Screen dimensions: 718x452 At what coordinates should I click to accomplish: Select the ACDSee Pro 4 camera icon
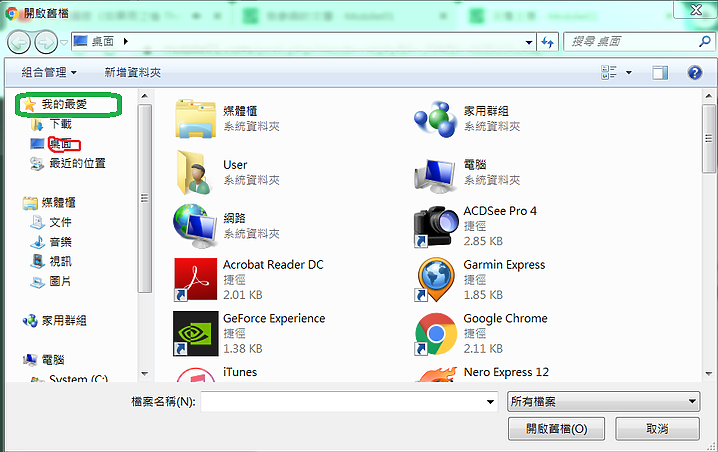(436, 227)
